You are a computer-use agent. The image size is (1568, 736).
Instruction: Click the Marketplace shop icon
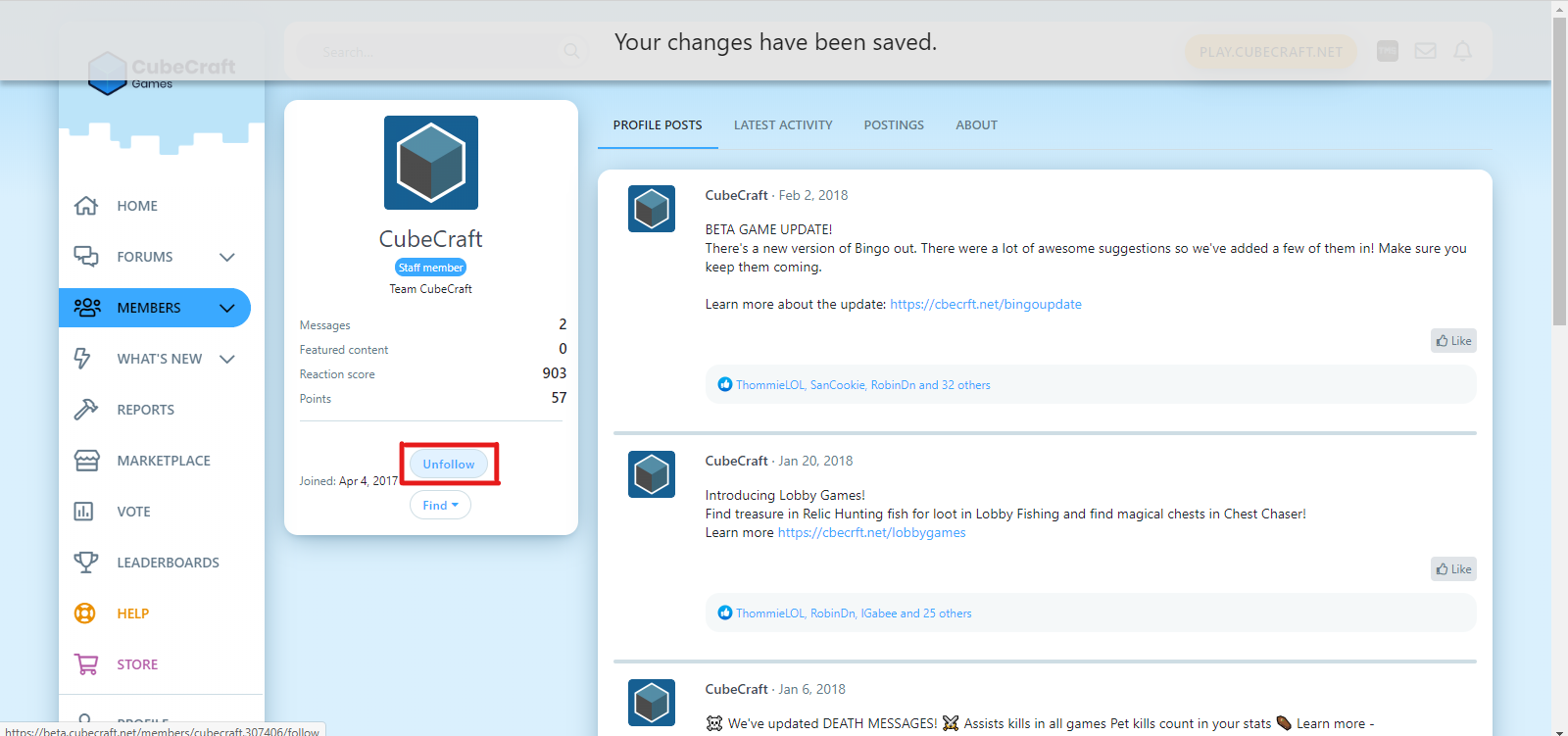point(86,461)
